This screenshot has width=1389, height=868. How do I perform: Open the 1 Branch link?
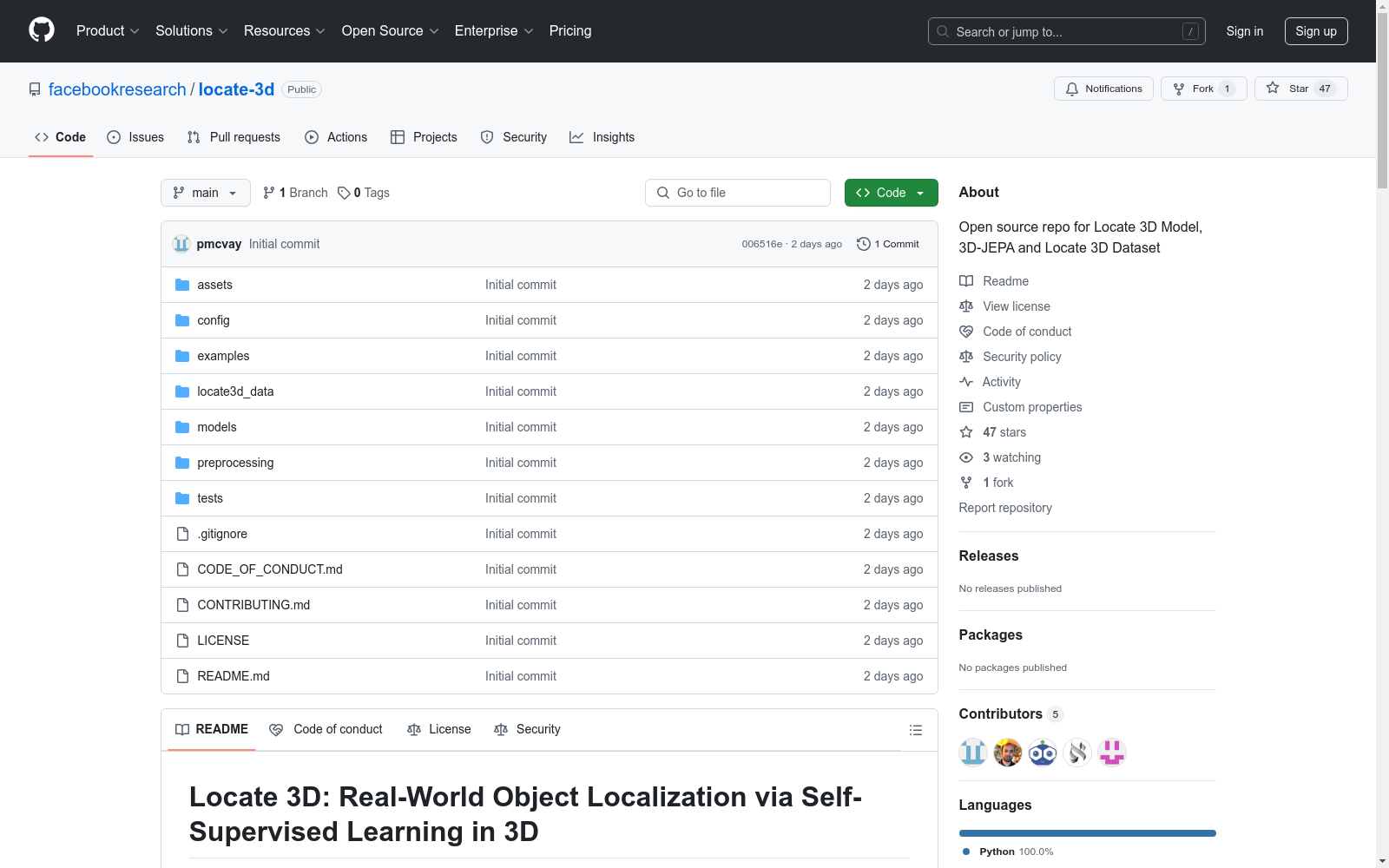295,193
